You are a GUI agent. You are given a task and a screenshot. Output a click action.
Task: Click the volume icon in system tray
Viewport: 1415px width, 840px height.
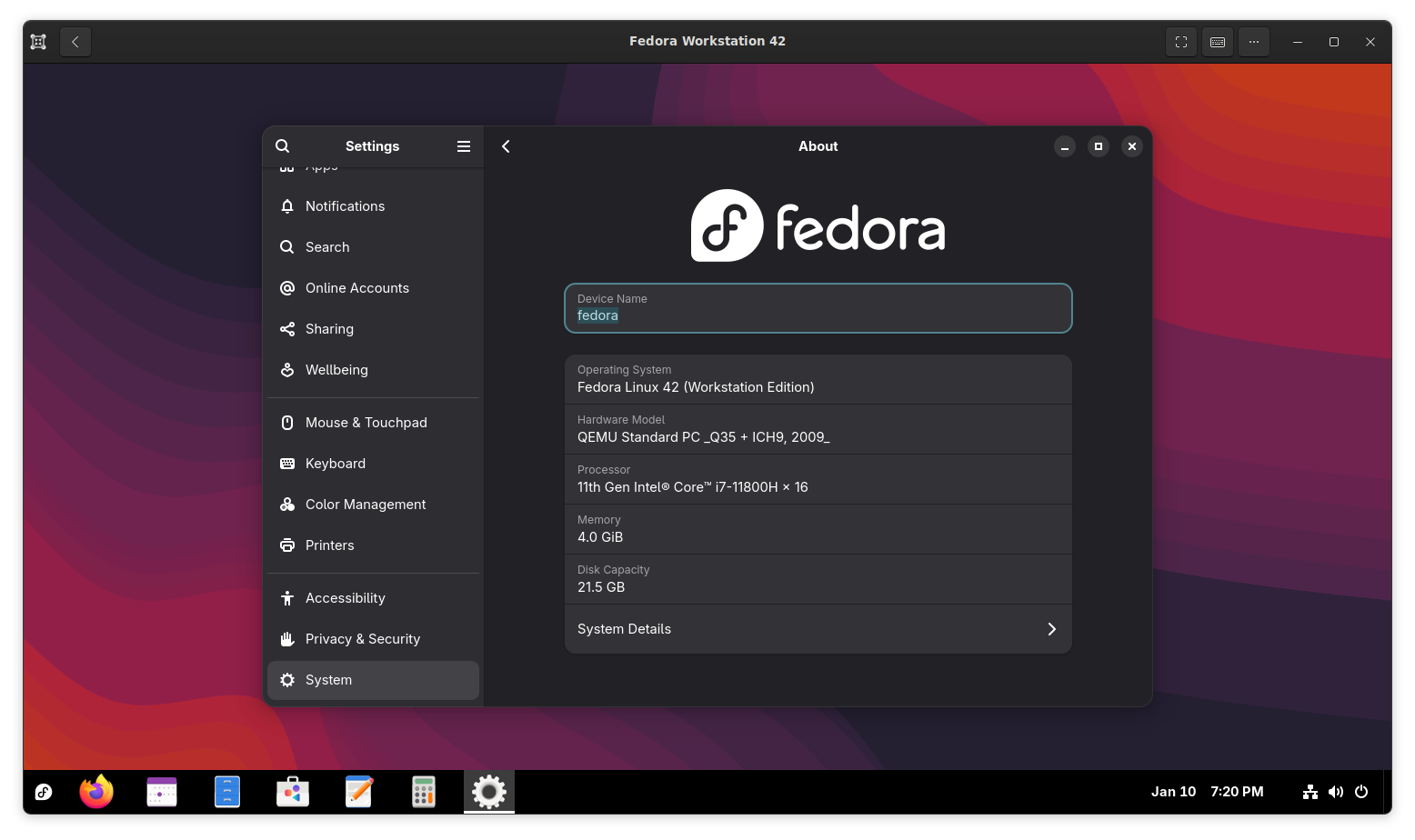click(x=1335, y=792)
